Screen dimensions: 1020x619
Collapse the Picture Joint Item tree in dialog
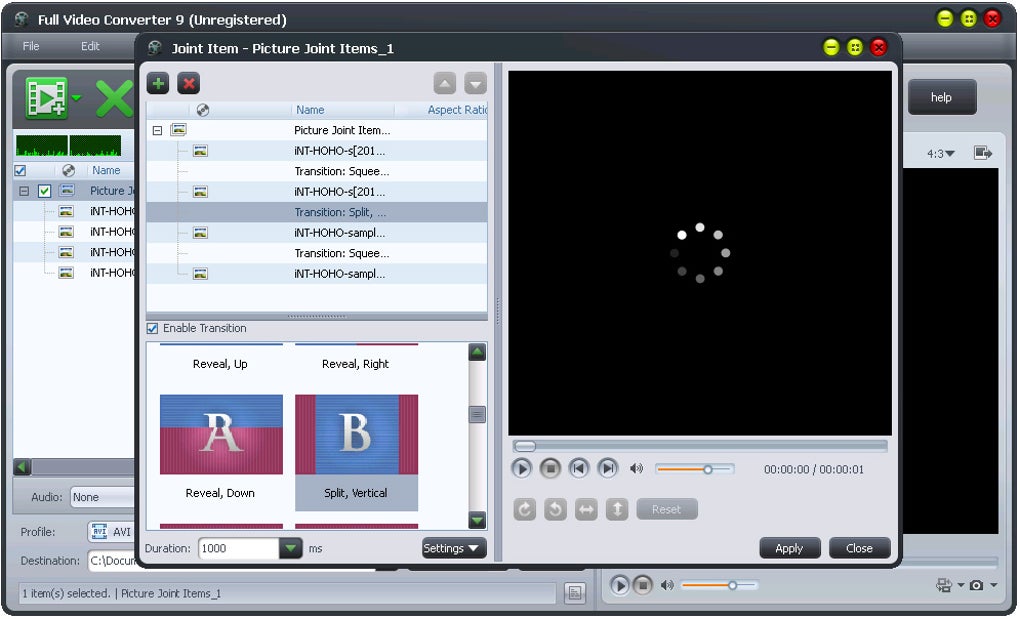[157, 130]
